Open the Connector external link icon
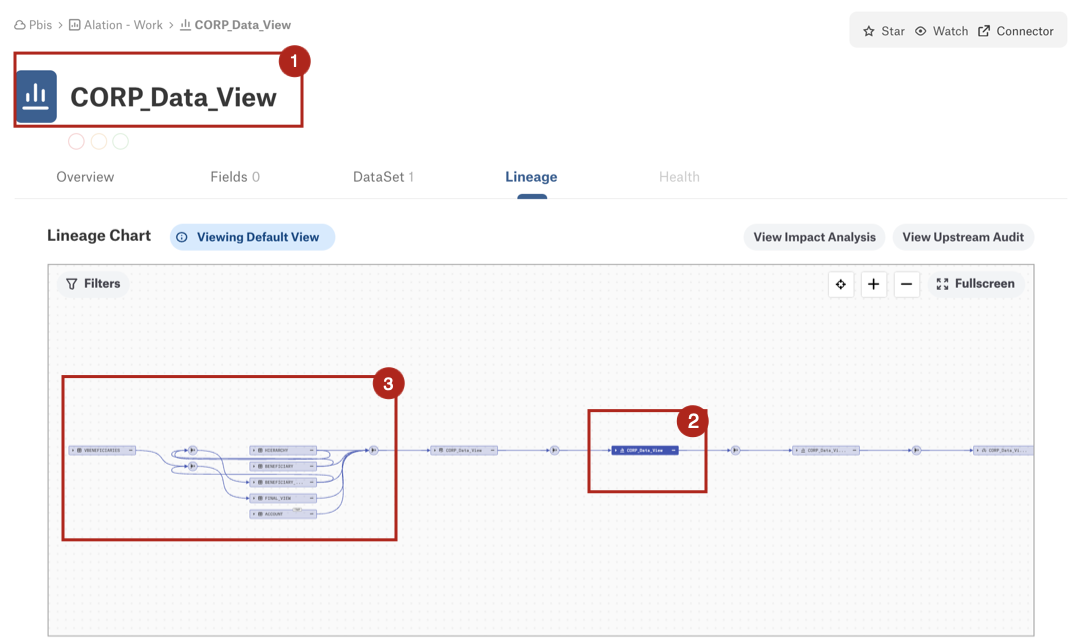The height and width of the screenshot is (644, 1080). pyautogui.click(x=984, y=31)
